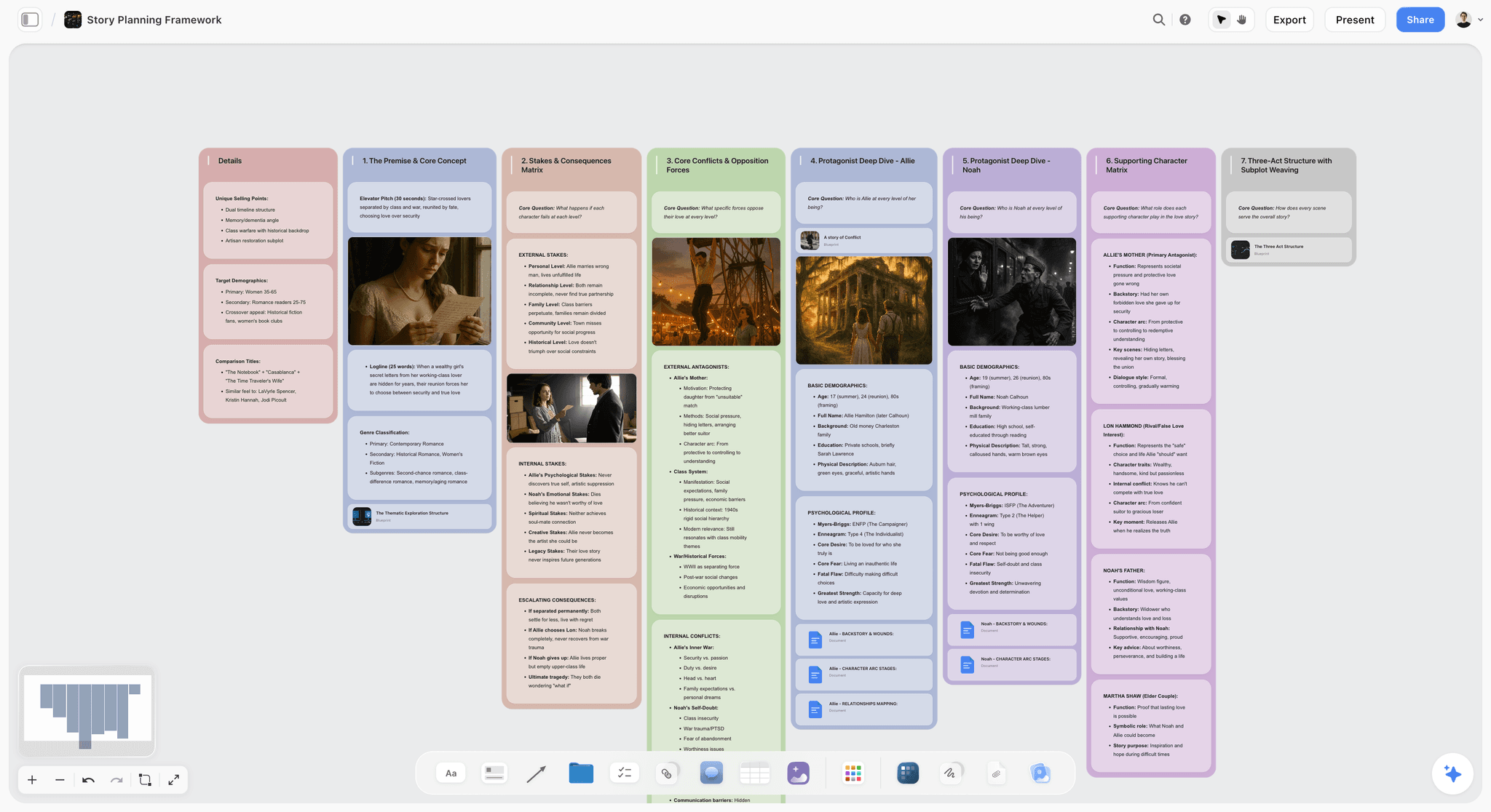Add a card block from toolbar
This screenshot has width=1491, height=812.
point(494,773)
